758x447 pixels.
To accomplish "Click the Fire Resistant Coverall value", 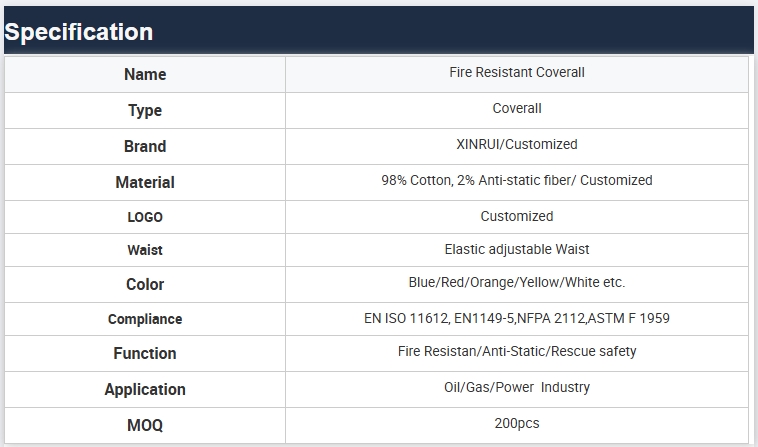I will click(517, 73).
